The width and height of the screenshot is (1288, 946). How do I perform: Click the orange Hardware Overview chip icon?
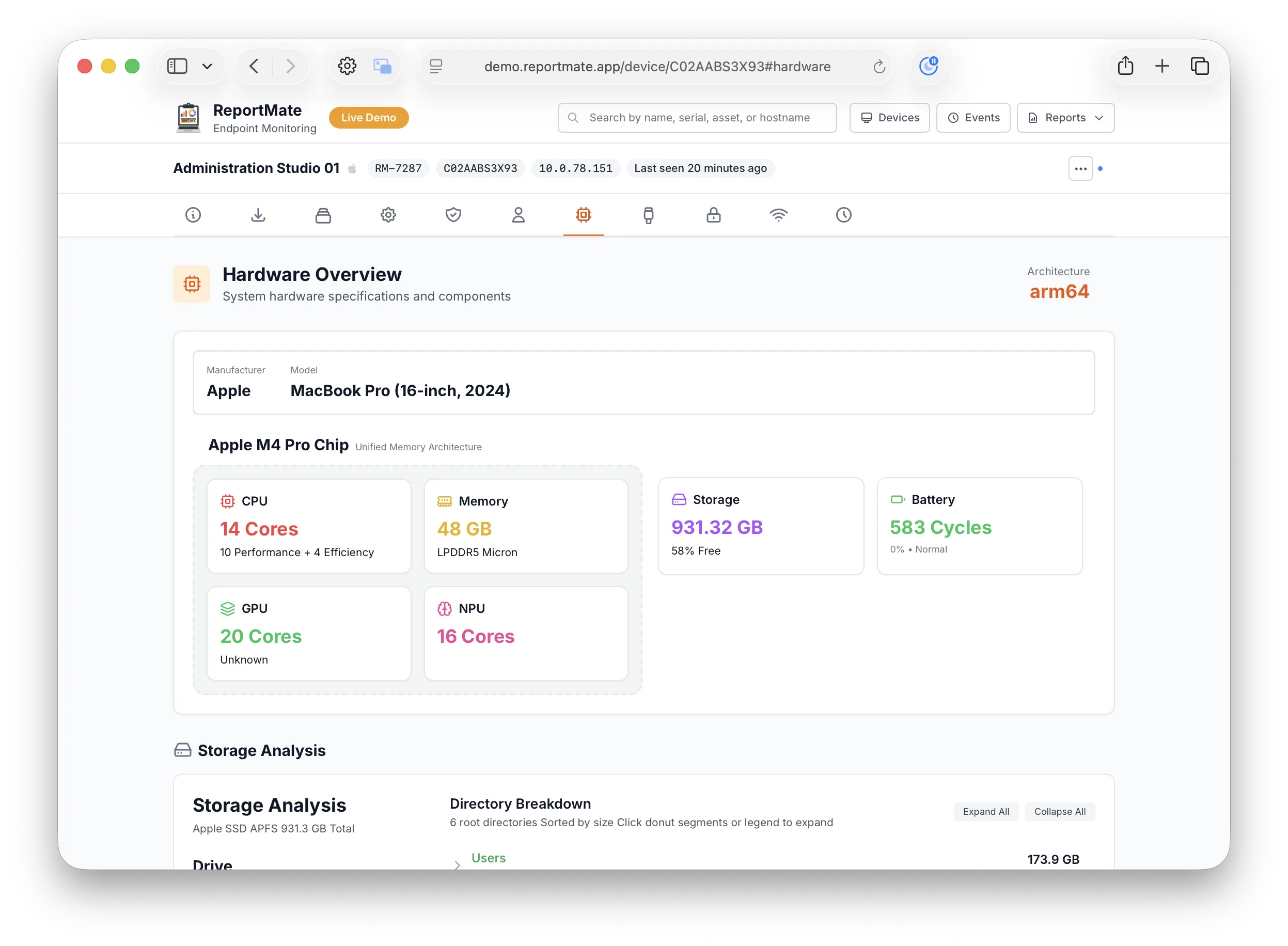coord(192,283)
